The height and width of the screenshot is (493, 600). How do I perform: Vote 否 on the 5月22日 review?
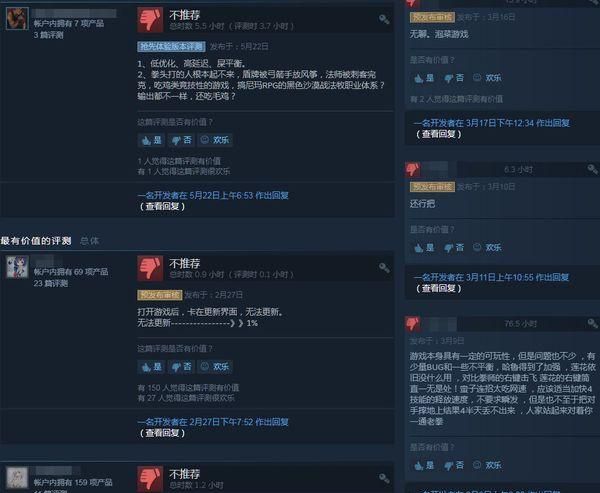[x=181, y=140]
